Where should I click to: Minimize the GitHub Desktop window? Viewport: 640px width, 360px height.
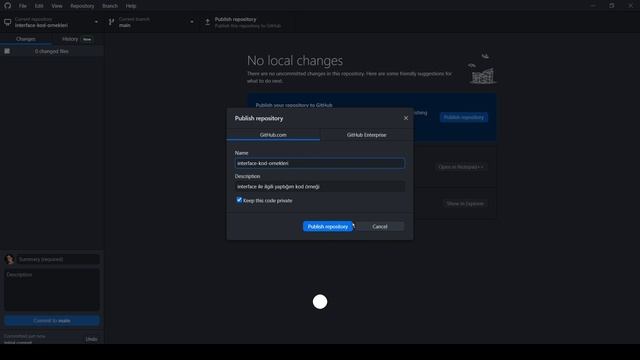point(593,6)
